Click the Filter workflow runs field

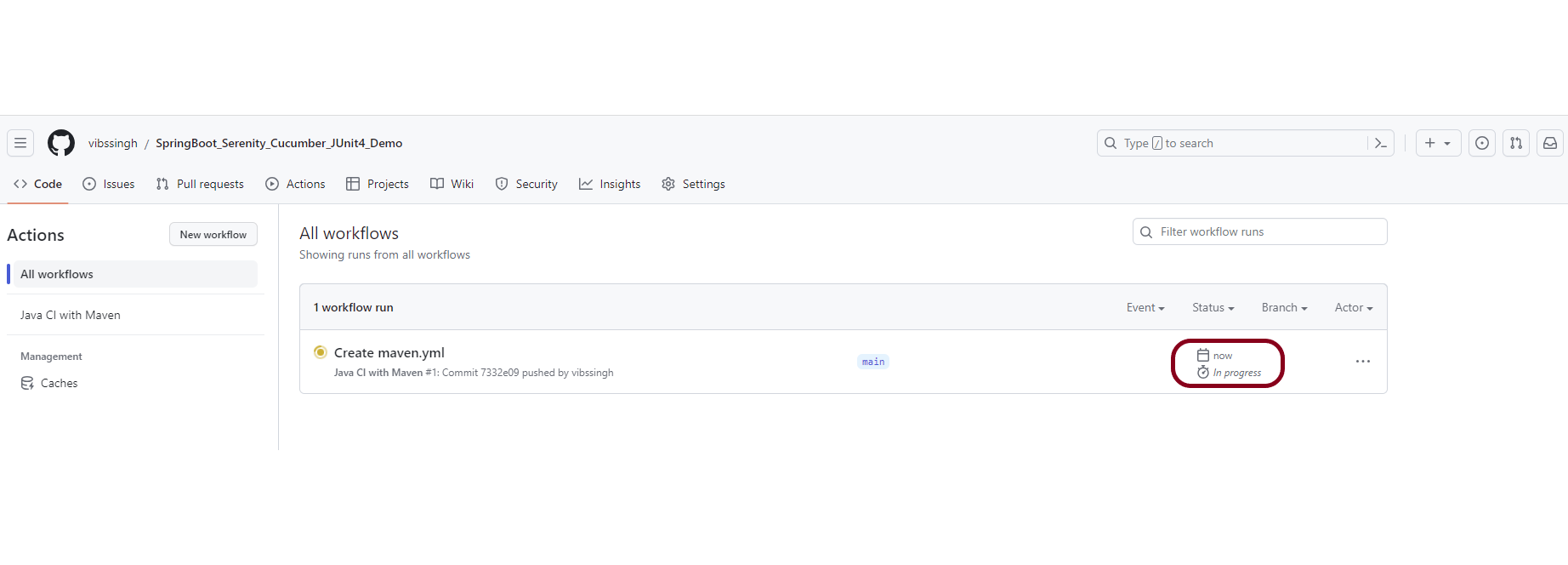point(1260,231)
